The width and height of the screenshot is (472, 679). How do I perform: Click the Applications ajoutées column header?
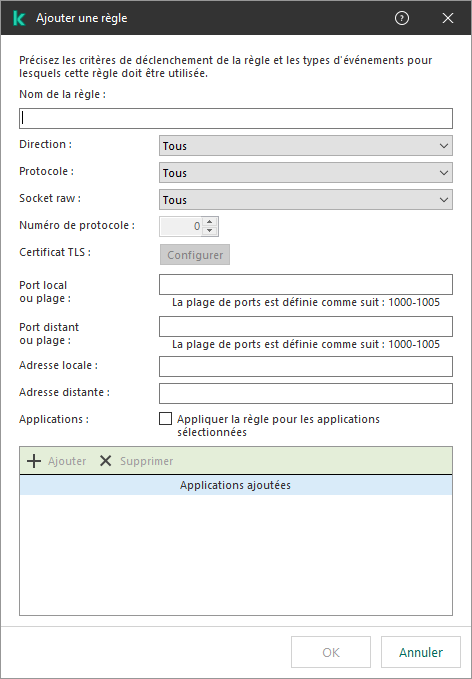coord(236,485)
